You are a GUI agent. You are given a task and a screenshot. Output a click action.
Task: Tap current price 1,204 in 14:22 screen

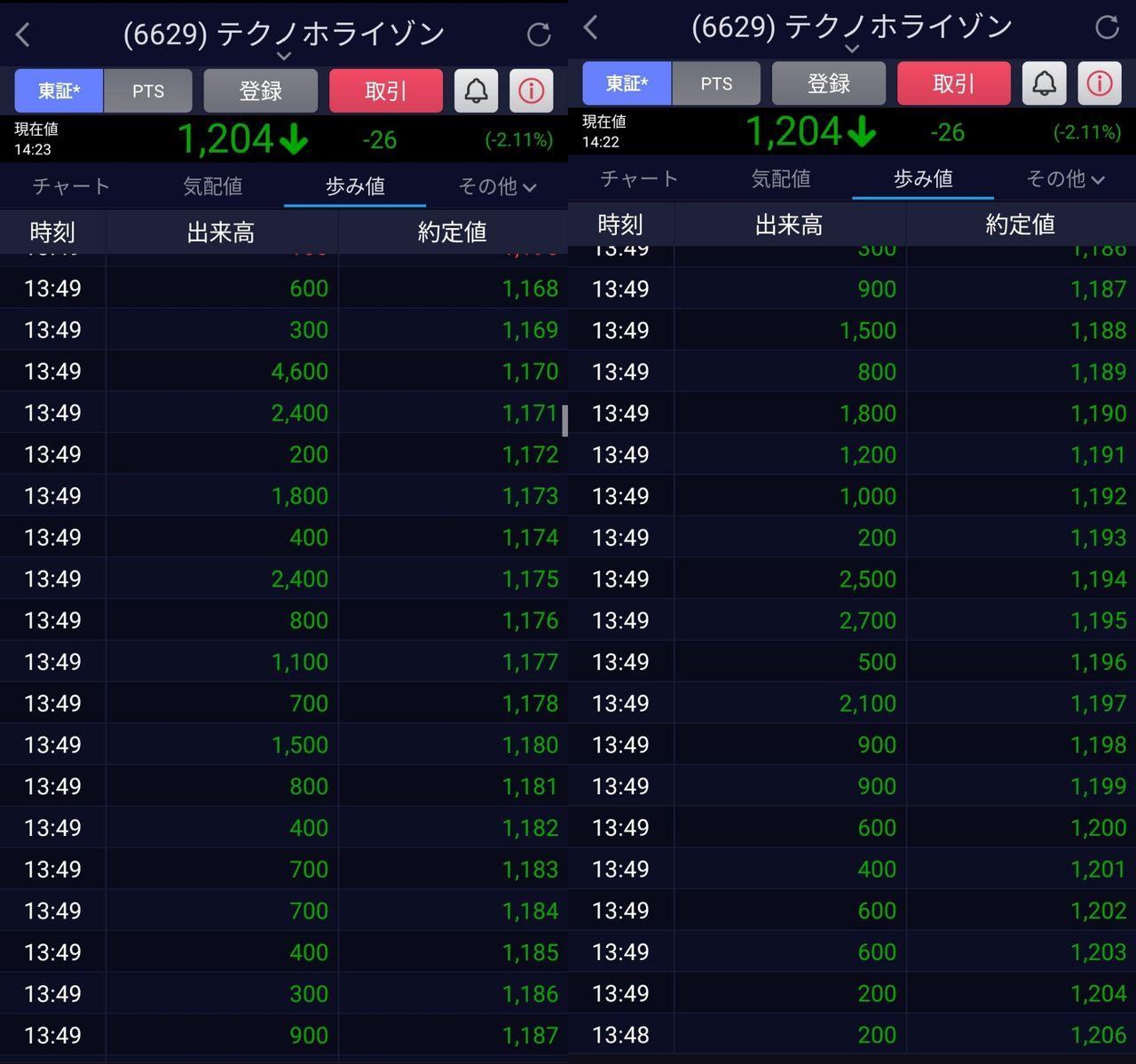[793, 132]
